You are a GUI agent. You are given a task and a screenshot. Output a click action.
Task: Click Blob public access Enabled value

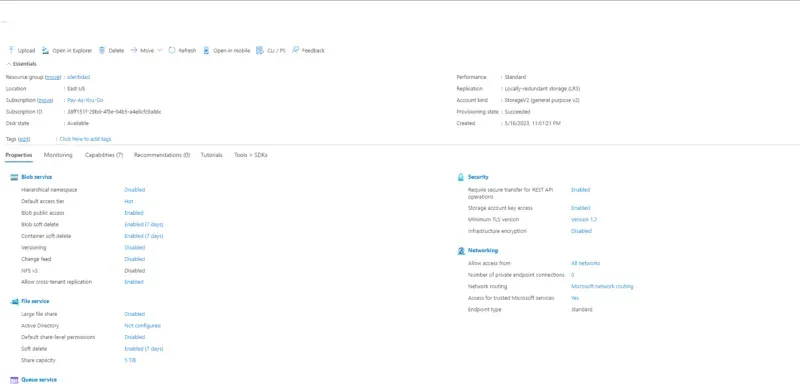point(134,213)
